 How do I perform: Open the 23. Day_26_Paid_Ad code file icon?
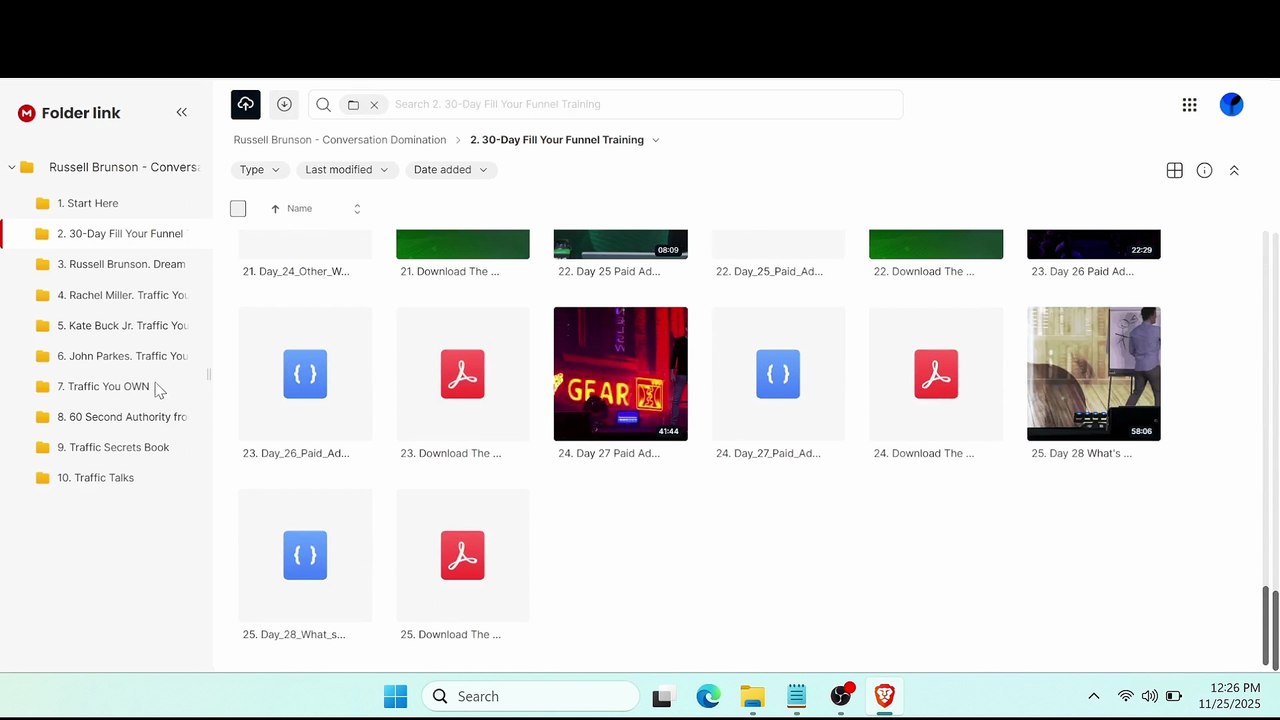point(305,374)
